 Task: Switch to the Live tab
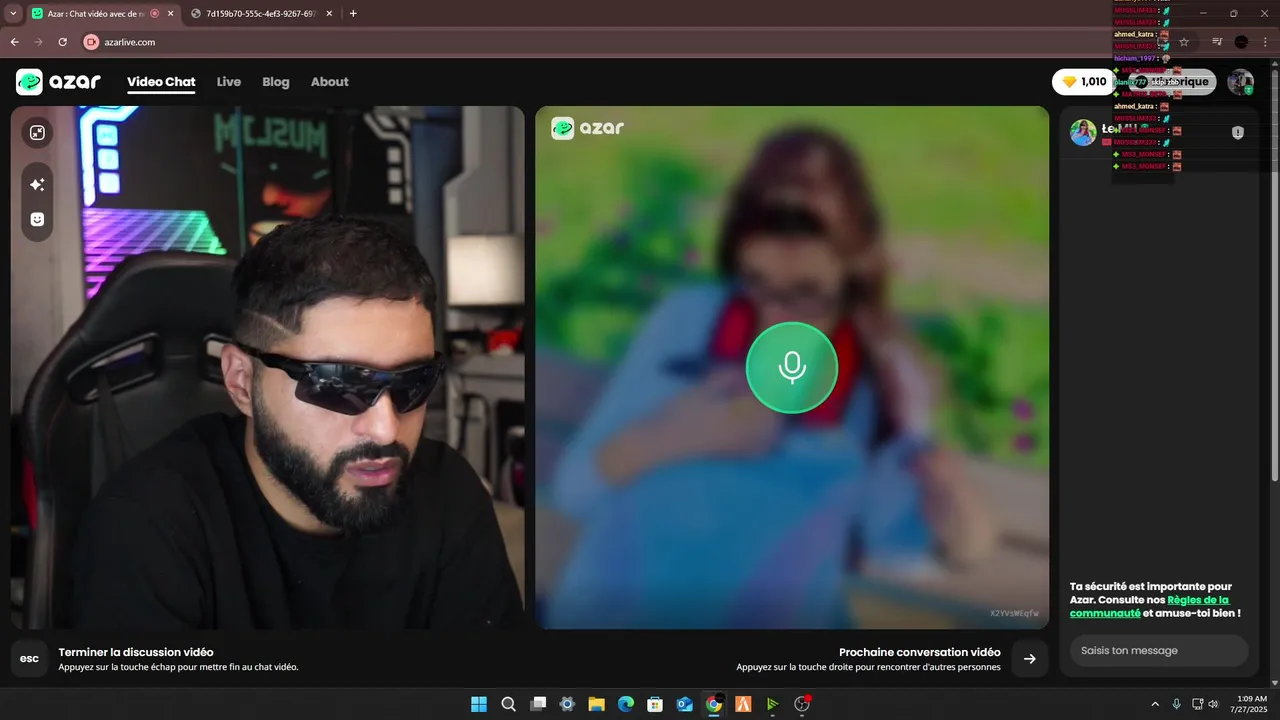click(229, 82)
